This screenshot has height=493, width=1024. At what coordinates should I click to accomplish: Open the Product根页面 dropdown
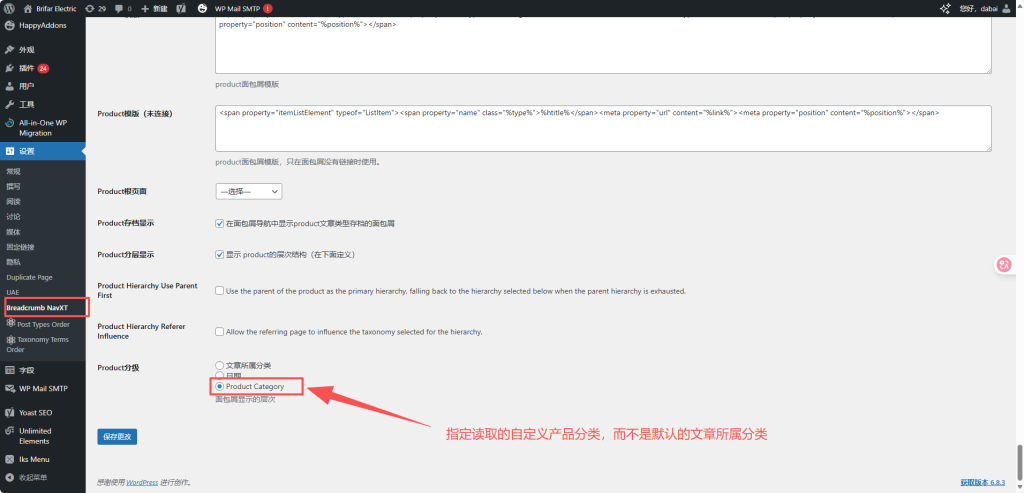pos(248,191)
